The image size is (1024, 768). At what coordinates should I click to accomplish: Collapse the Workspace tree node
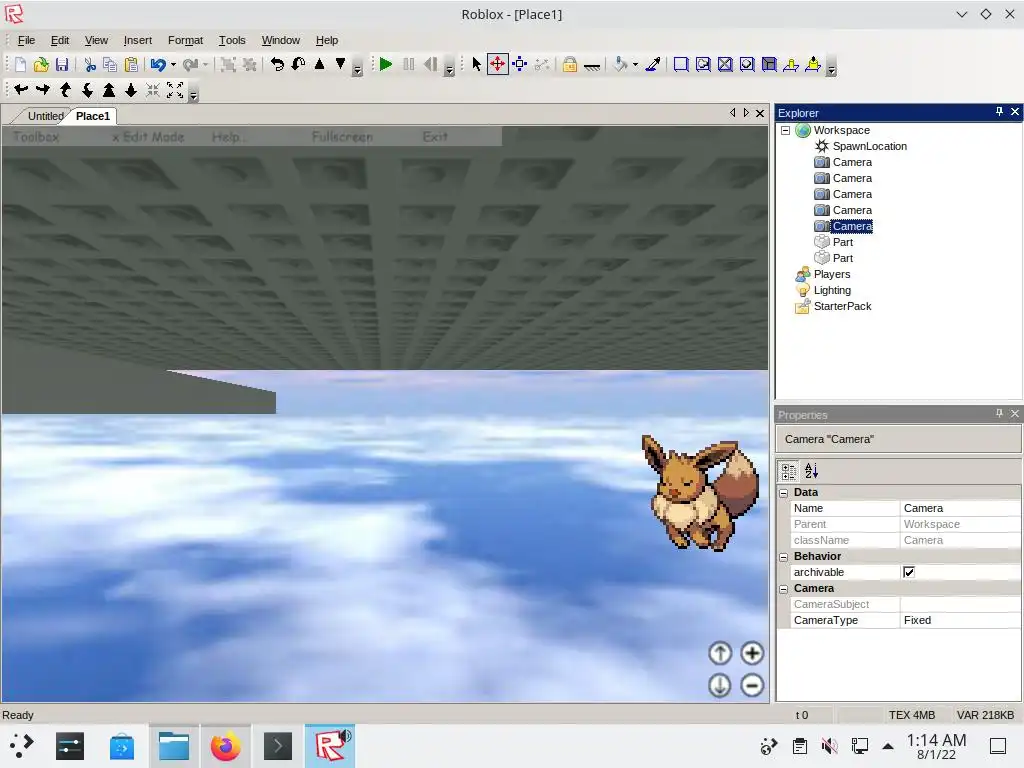[786, 131]
